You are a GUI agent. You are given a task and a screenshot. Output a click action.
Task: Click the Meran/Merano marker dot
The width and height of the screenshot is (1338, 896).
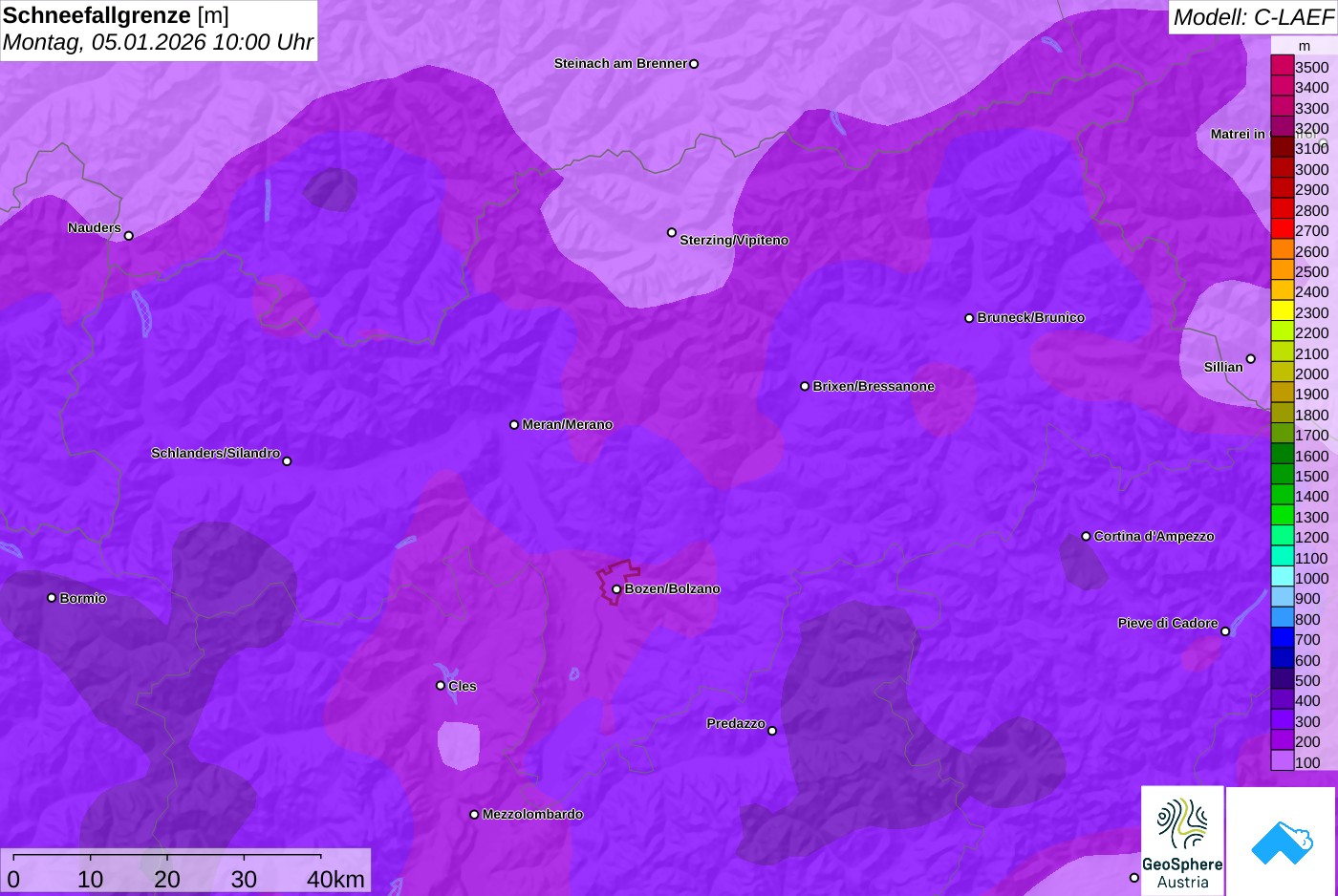(514, 425)
